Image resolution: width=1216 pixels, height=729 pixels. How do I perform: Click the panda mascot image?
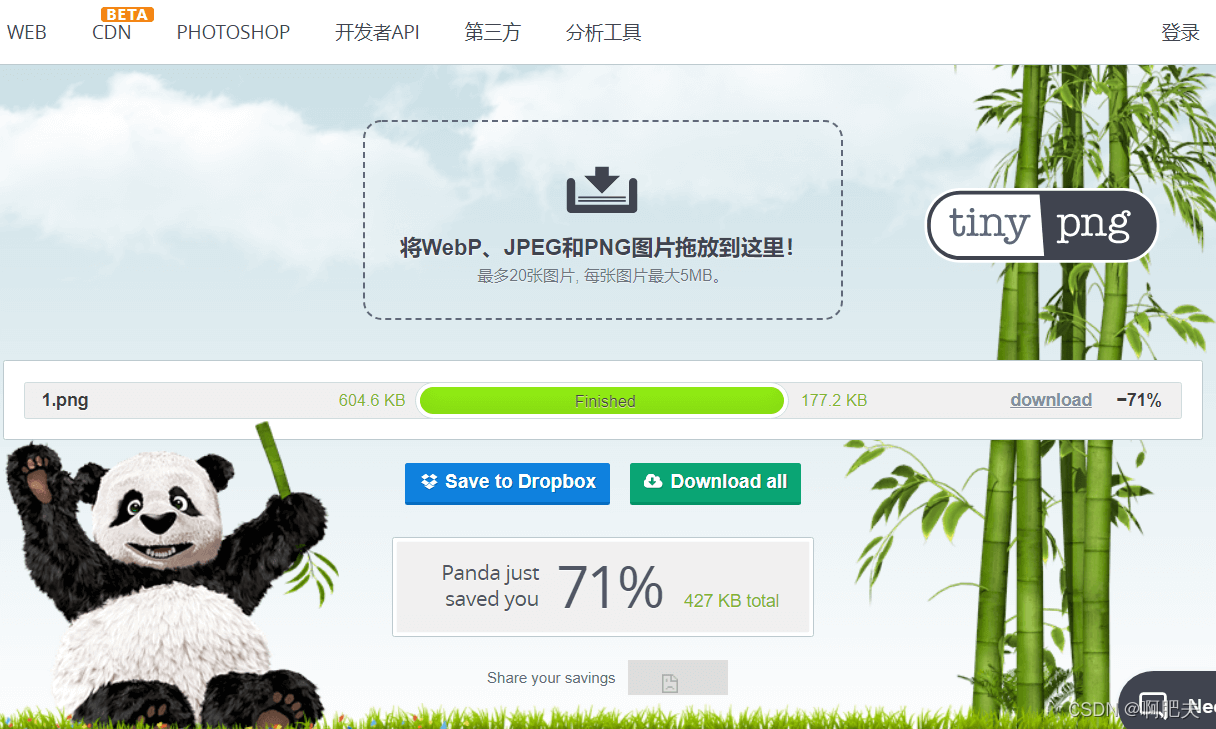pos(170,575)
